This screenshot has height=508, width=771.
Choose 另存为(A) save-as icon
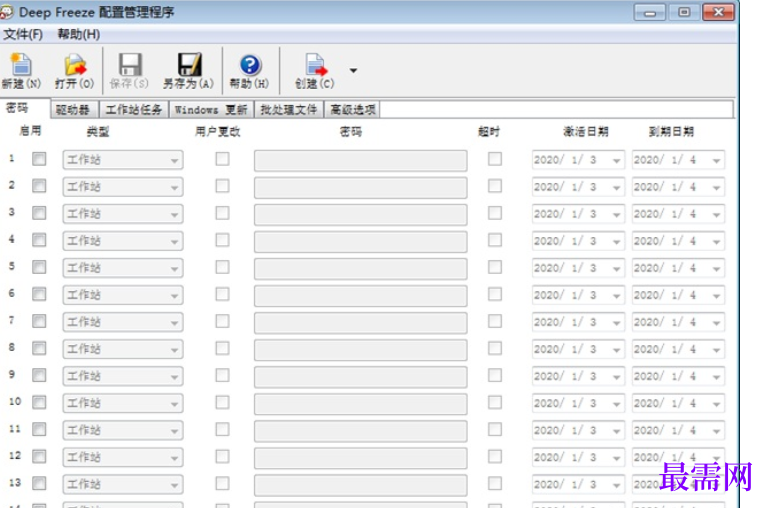click(x=188, y=71)
